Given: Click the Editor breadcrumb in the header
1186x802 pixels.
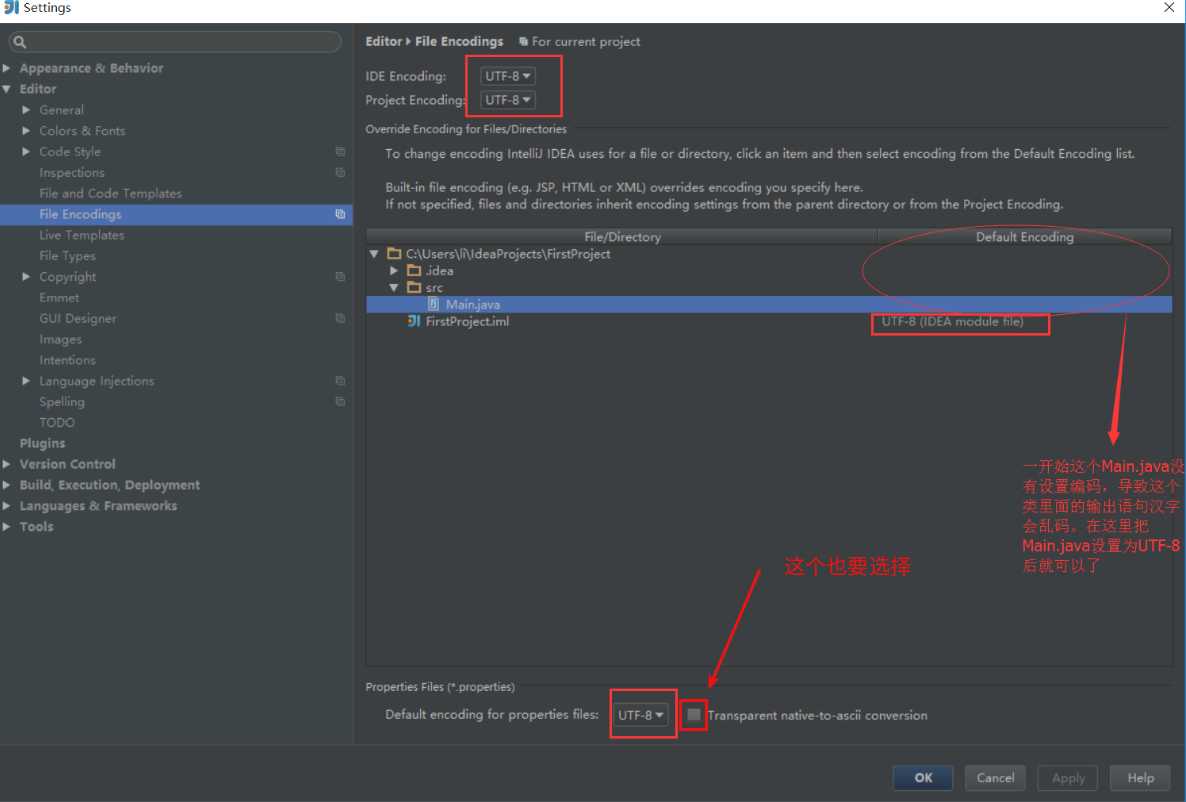Looking at the screenshot, I should (x=383, y=42).
